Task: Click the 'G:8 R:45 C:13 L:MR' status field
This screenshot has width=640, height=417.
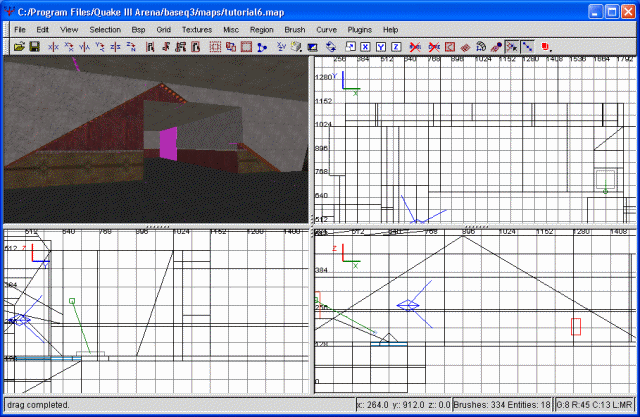Action: coord(594,405)
